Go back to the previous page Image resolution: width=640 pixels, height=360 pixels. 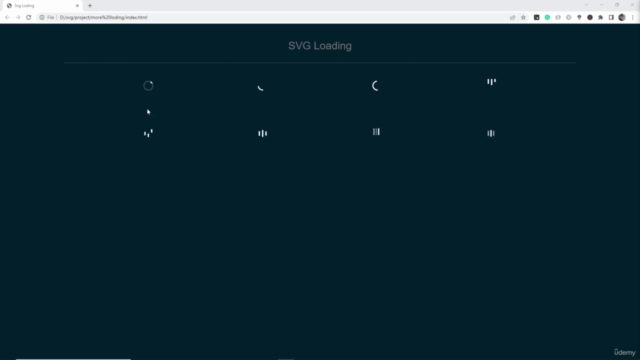click(7, 18)
